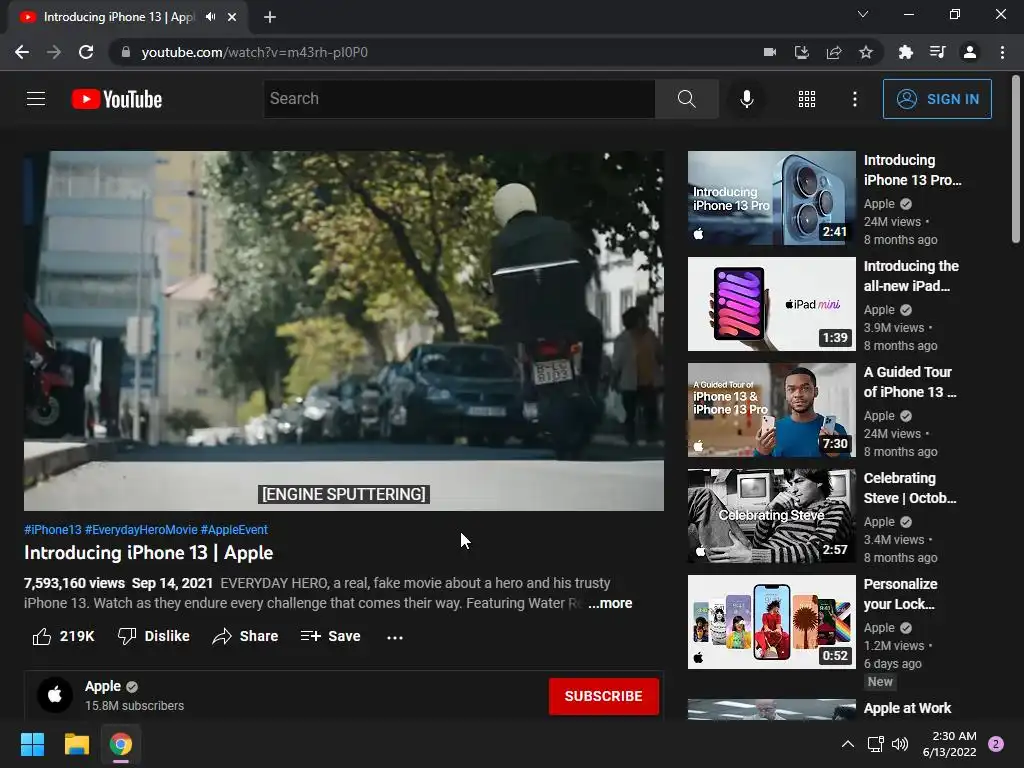Mute the tab via speaker icon
The width and height of the screenshot is (1024, 768).
click(x=210, y=17)
